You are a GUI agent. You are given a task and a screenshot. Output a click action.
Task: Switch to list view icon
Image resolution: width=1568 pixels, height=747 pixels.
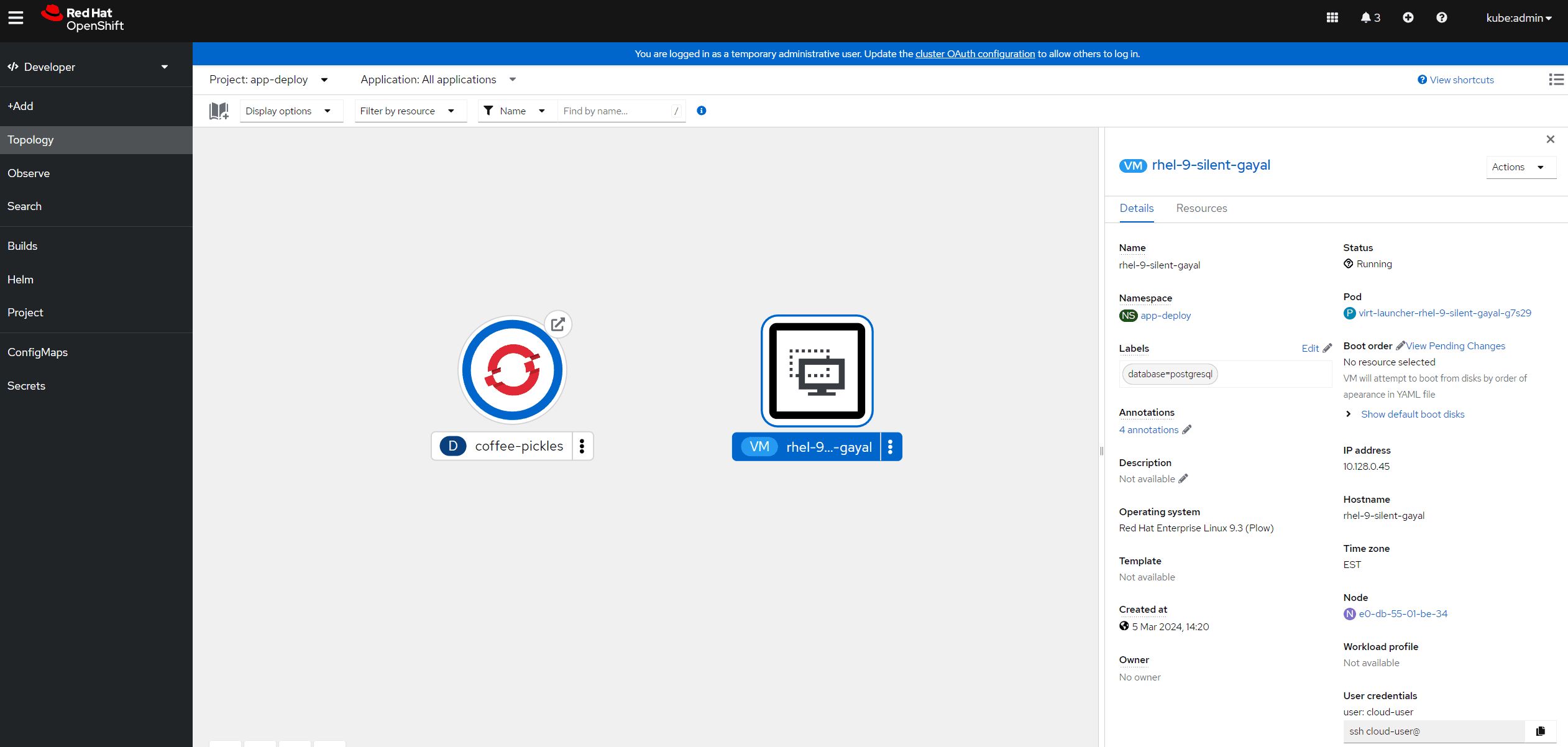pos(1556,80)
